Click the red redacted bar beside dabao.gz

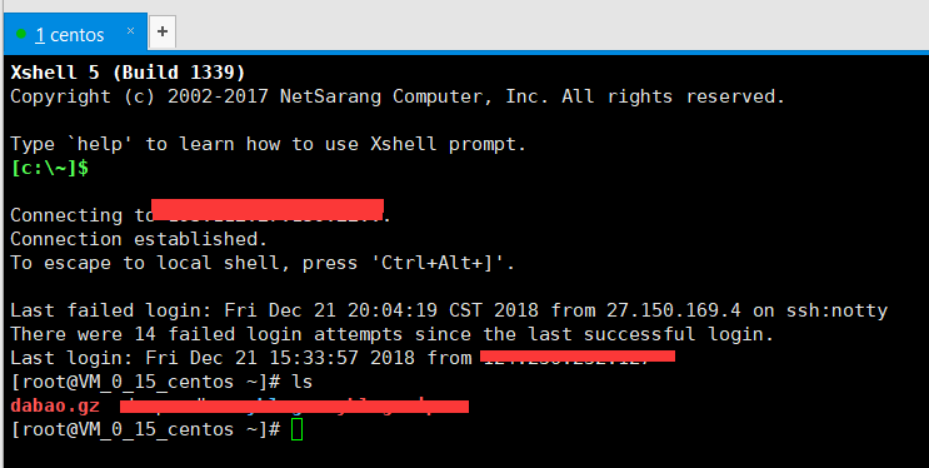[x=293, y=406]
